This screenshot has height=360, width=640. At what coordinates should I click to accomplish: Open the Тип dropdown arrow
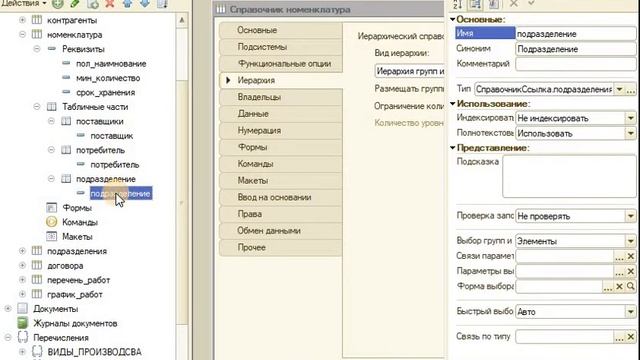point(620,89)
